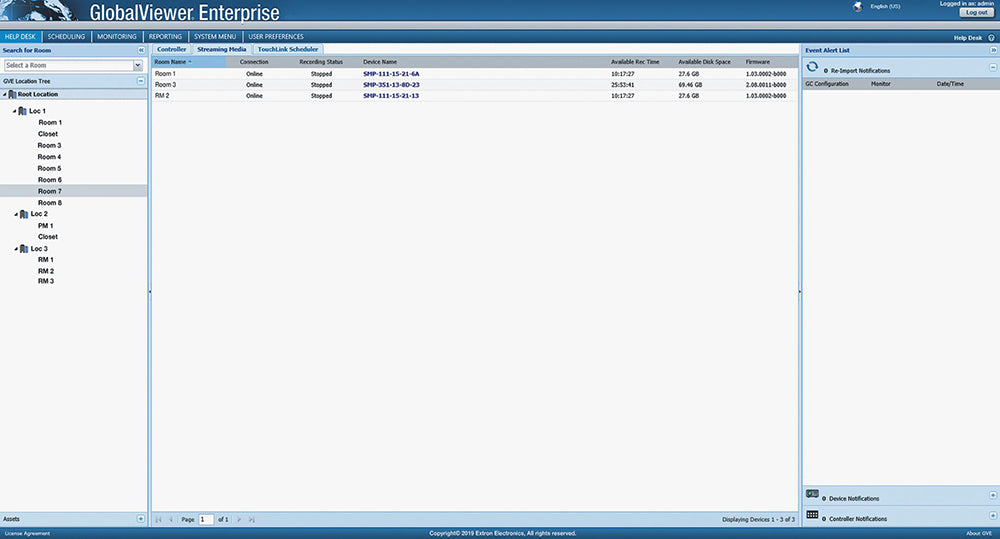Expand the Assets section
Image resolution: width=1000 pixels, height=539 pixels.
click(x=141, y=519)
